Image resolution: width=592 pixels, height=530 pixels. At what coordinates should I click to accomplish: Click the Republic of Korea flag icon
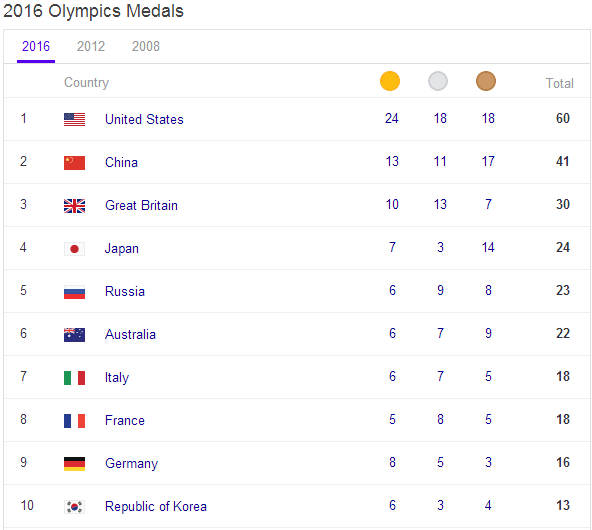point(74,507)
